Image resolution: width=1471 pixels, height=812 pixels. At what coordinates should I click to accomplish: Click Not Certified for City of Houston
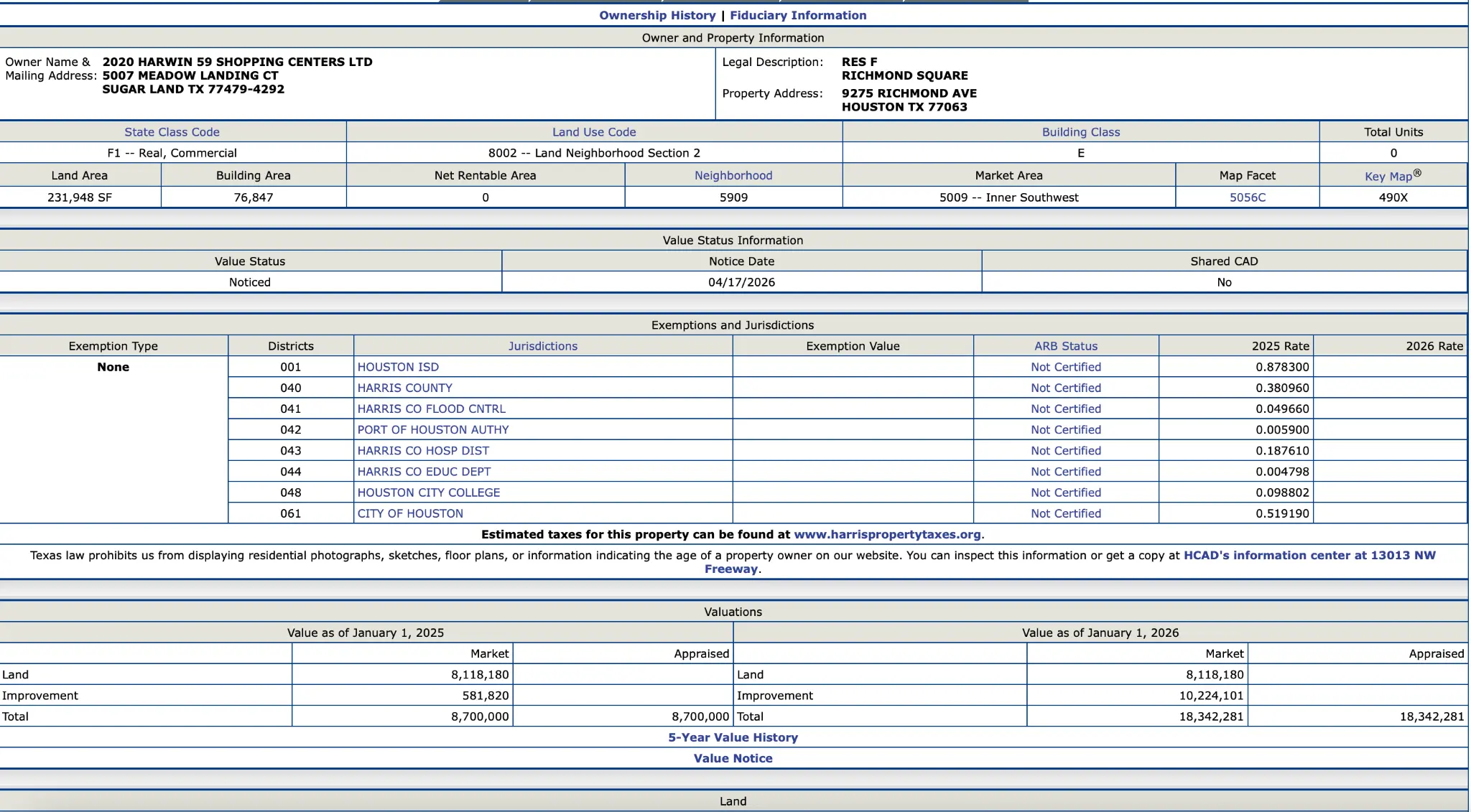1066,513
